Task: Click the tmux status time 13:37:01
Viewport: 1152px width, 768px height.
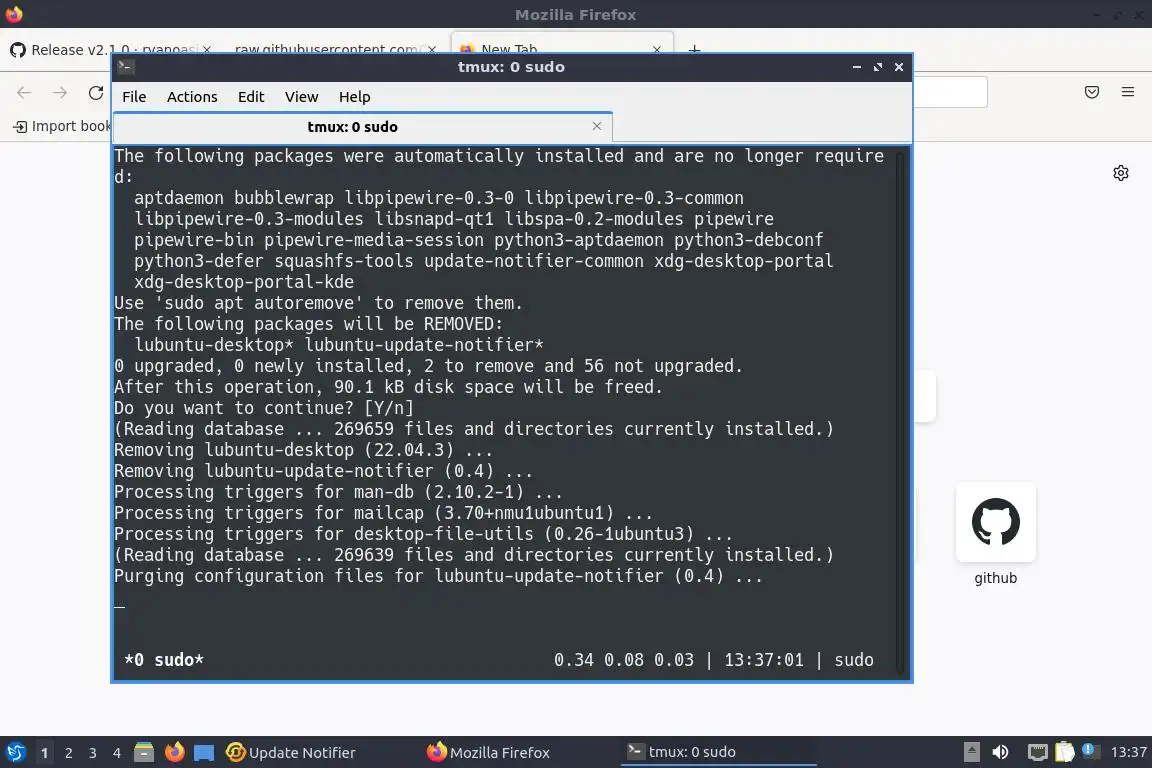Action: click(764, 660)
